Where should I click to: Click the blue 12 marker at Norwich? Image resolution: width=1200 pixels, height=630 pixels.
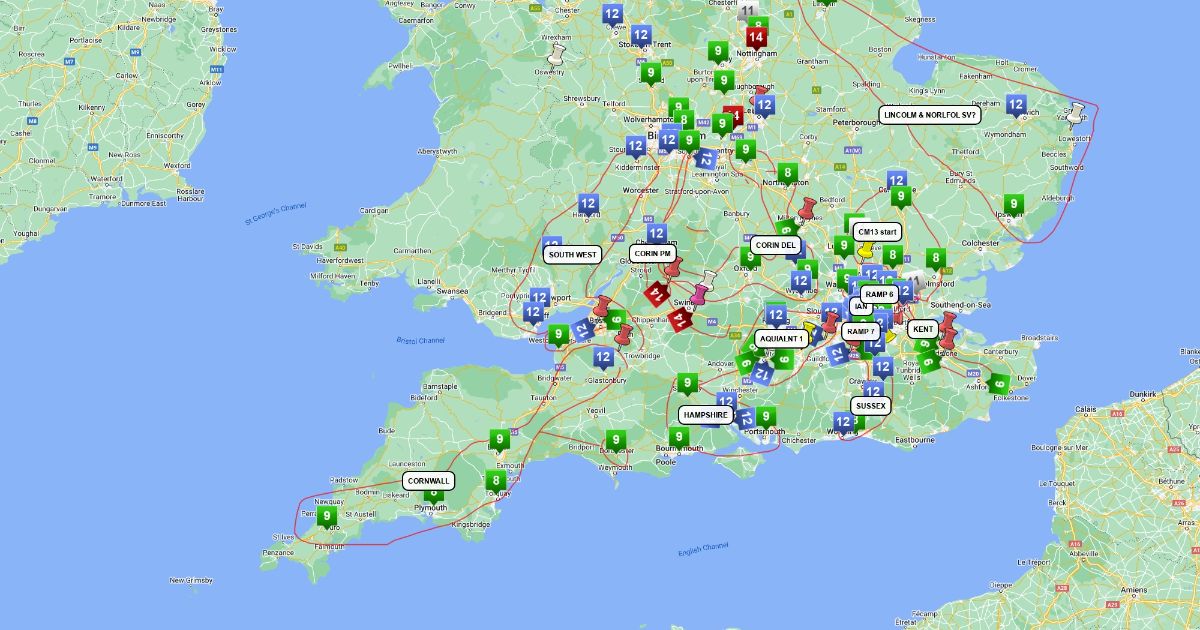click(x=1016, y=105)
